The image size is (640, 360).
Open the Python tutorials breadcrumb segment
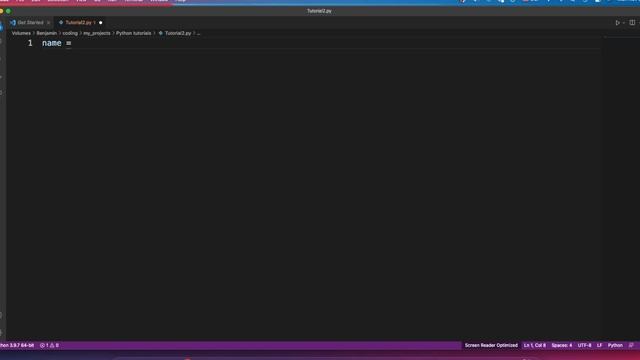[133, 33]
